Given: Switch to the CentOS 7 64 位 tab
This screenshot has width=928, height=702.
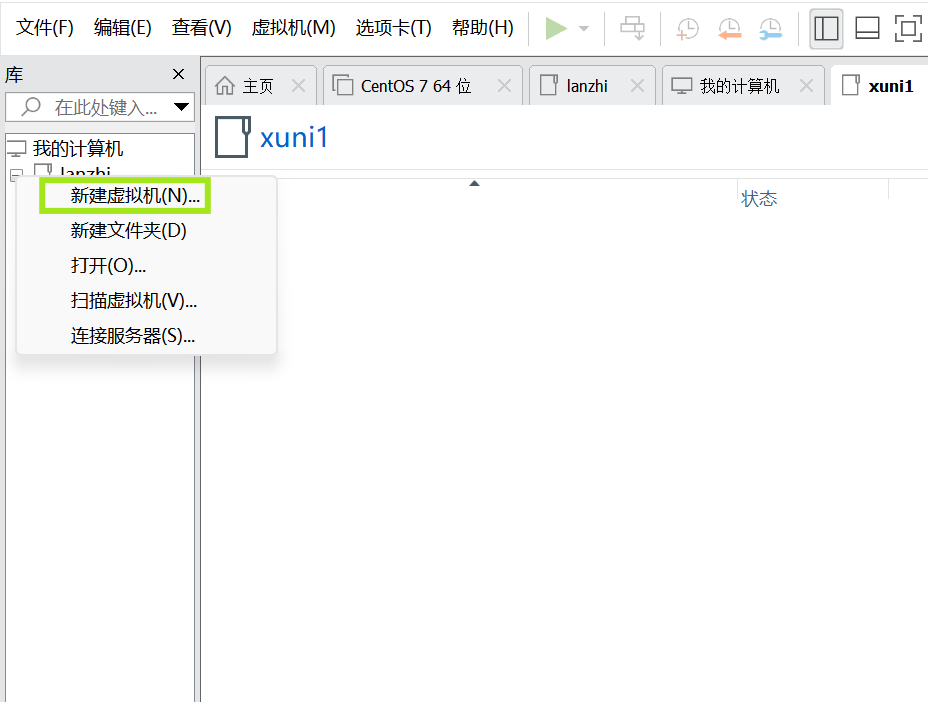Looking at the screenshot, I should coord(416,86).
